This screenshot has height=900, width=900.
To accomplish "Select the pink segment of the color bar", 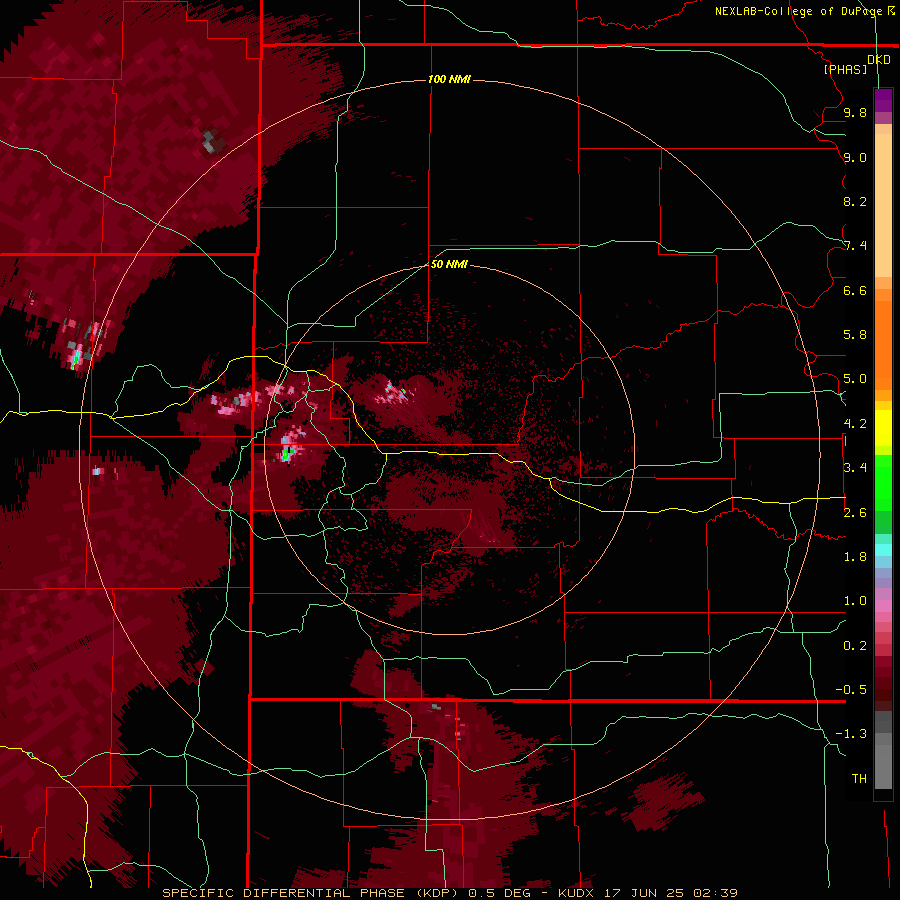I will (883, 606).
